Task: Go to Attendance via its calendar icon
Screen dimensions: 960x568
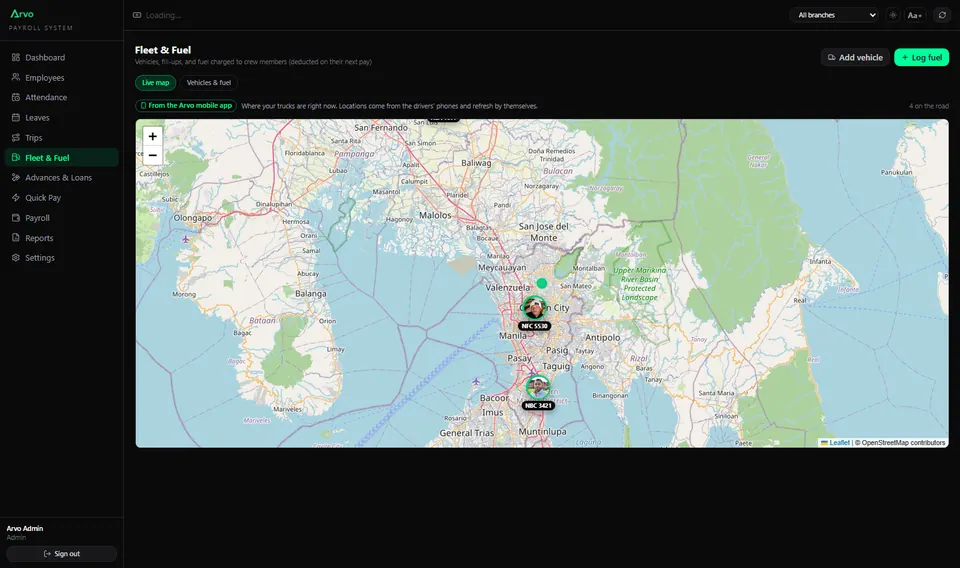Action: pos(16,97)
